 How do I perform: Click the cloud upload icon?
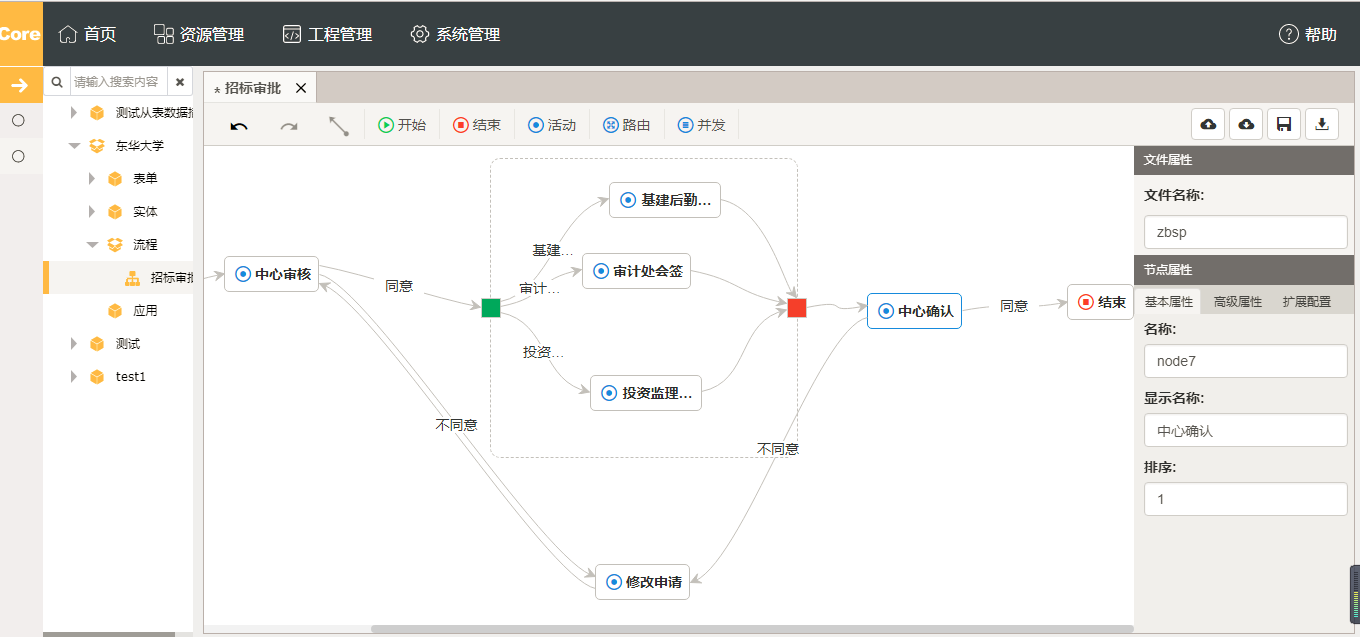pos(1208,124)
